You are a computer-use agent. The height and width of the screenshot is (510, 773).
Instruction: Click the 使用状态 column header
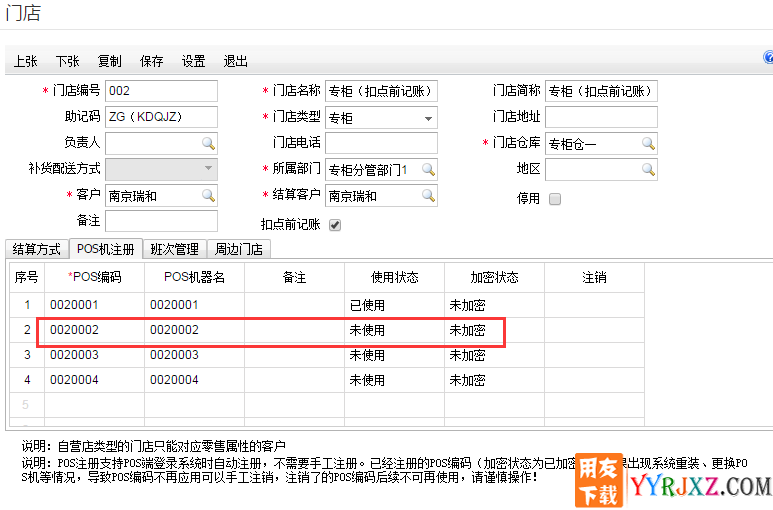click(394, 277)
